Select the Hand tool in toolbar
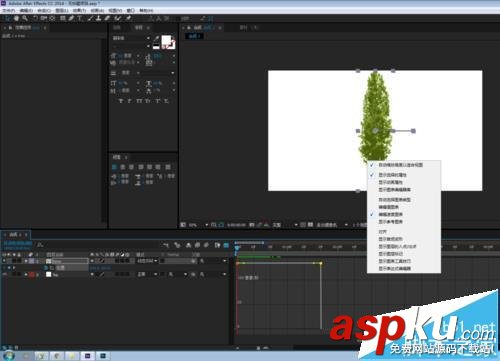Viewport: 500px width, 361px height. click(16, 18)
